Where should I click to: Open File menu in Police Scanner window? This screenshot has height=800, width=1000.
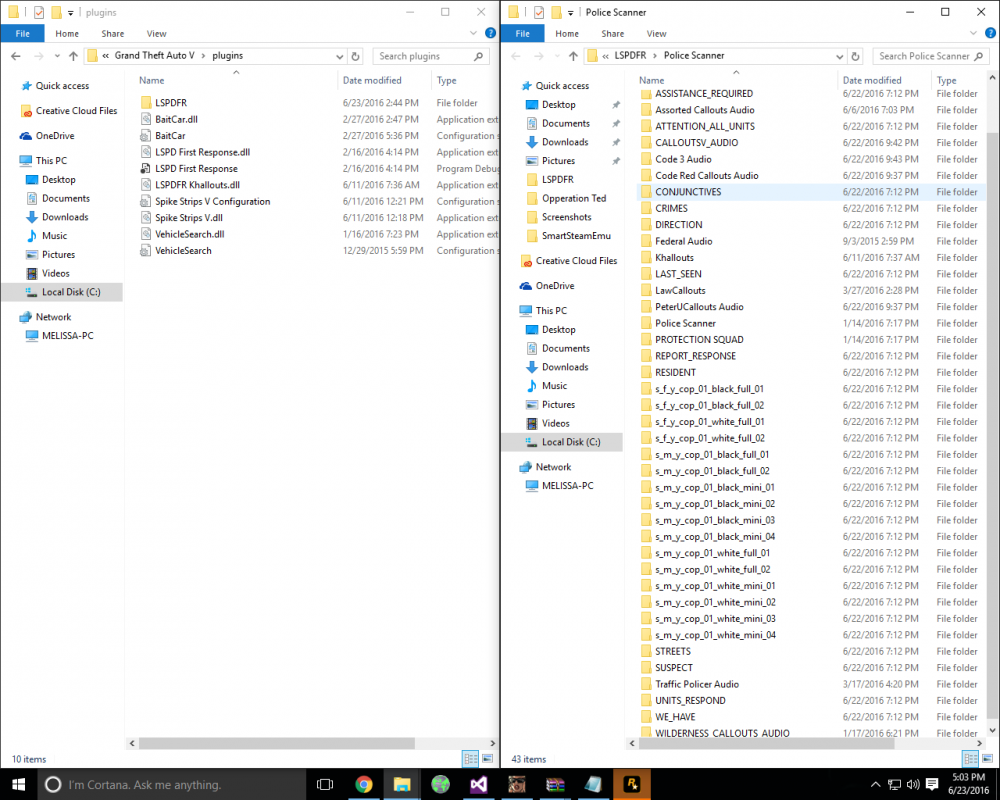[x=522, y=33]
